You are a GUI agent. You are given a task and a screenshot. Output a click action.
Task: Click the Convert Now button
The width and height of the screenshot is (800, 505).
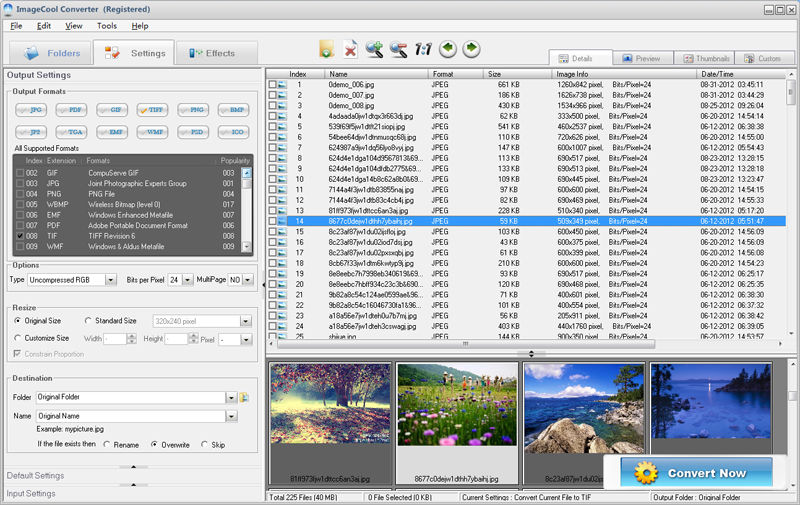[695, 473]
